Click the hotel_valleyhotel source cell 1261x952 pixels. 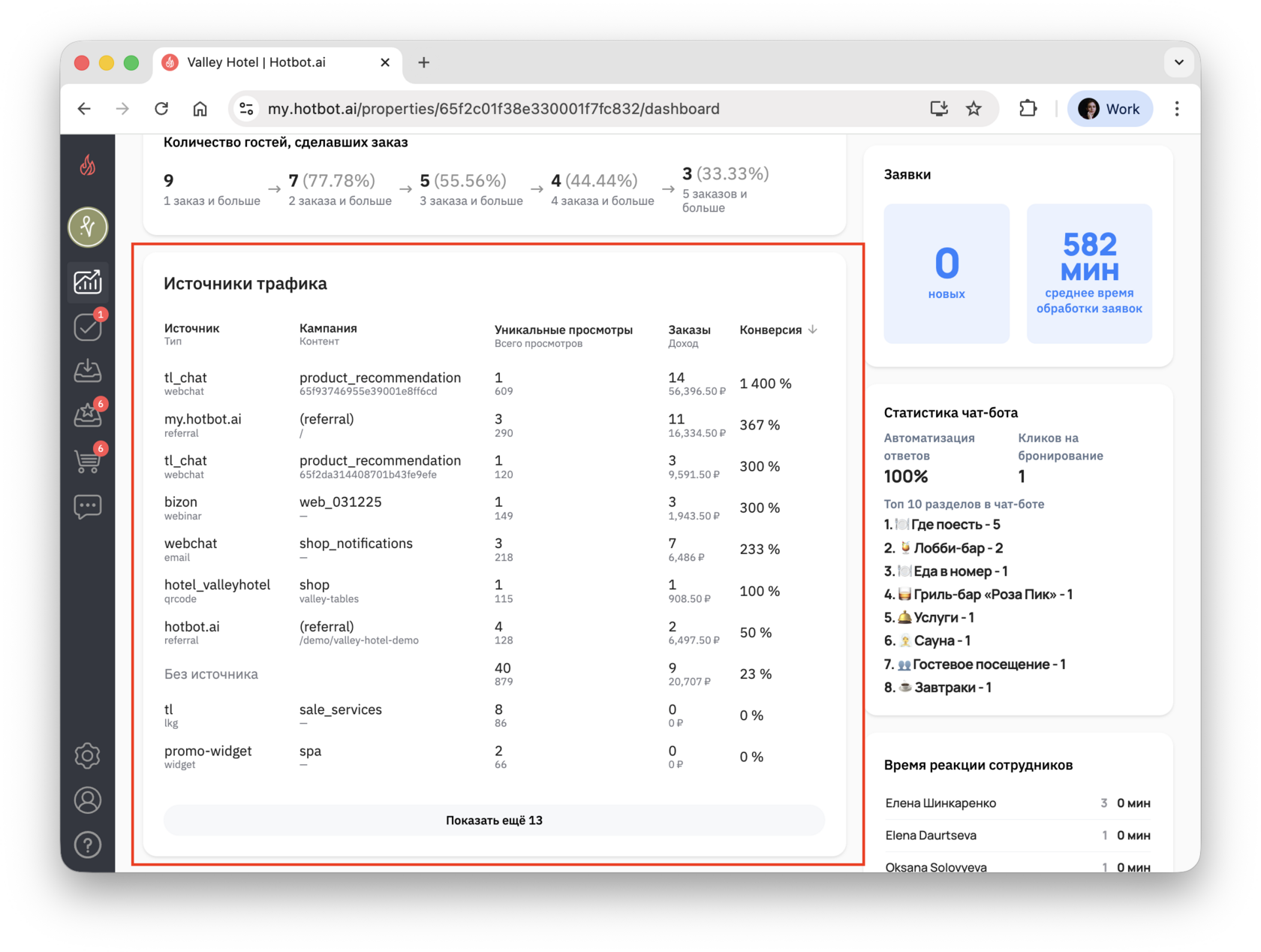(217, 584)
